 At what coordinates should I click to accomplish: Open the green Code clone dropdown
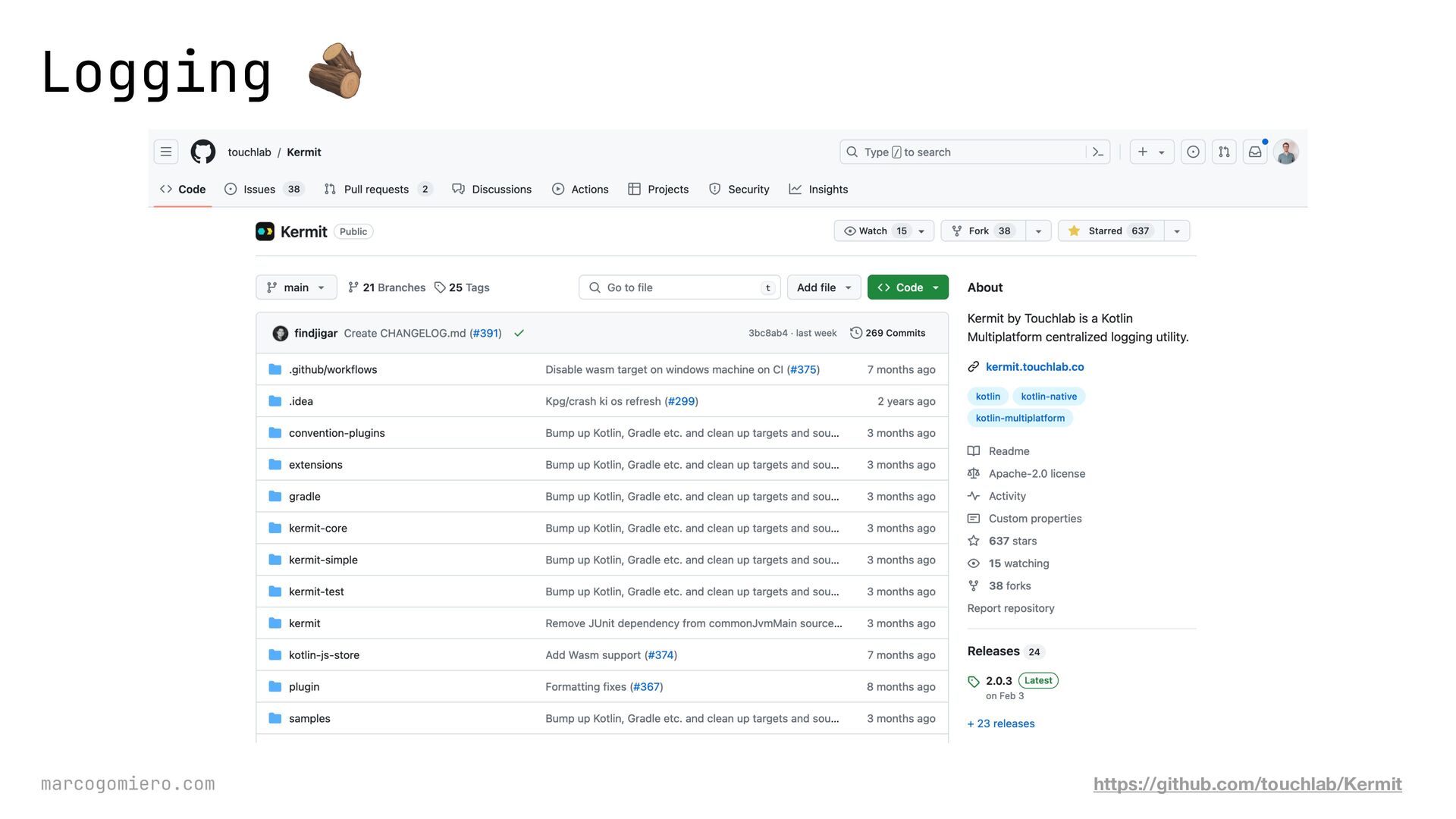[908, 287]
